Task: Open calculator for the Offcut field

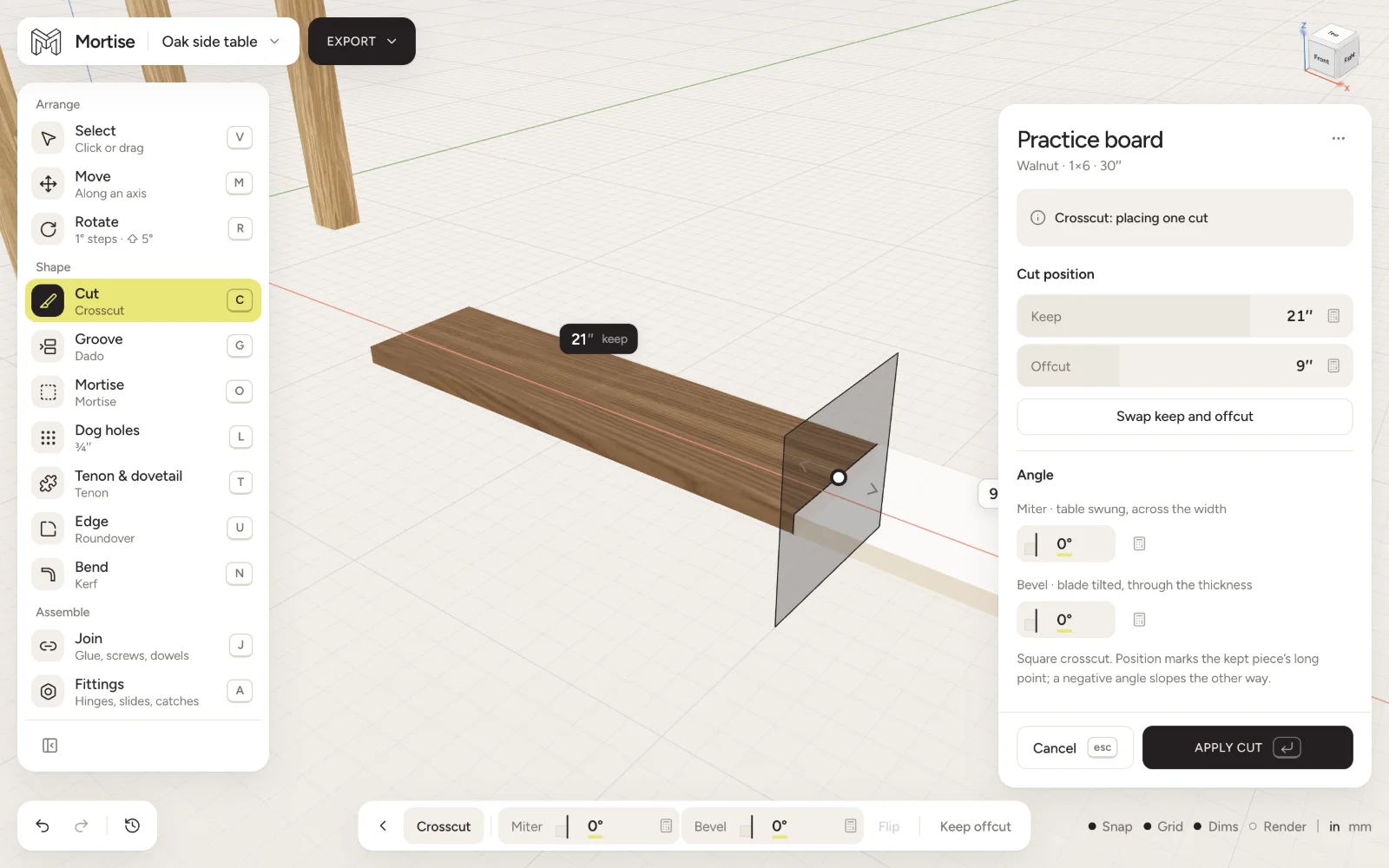Action: (1333, 366)
